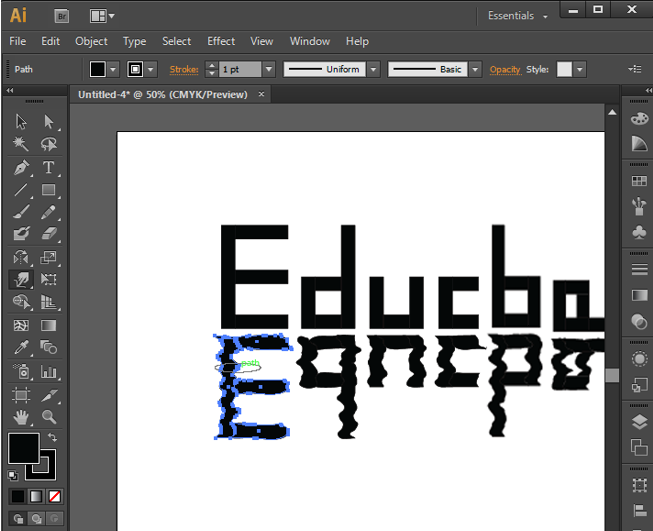This screenshot has width=653, height=531.
Task: Select the Column Graph tool
Action: click(49, 371)
